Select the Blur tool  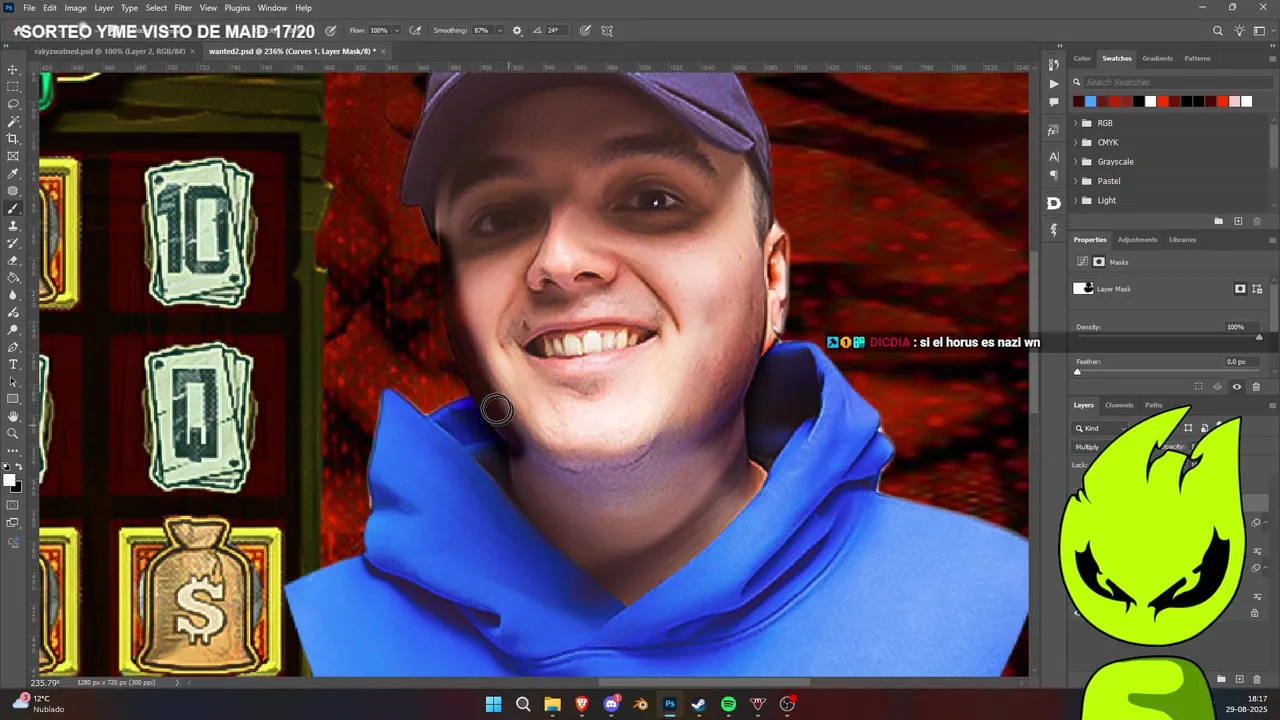coord(13,295)
